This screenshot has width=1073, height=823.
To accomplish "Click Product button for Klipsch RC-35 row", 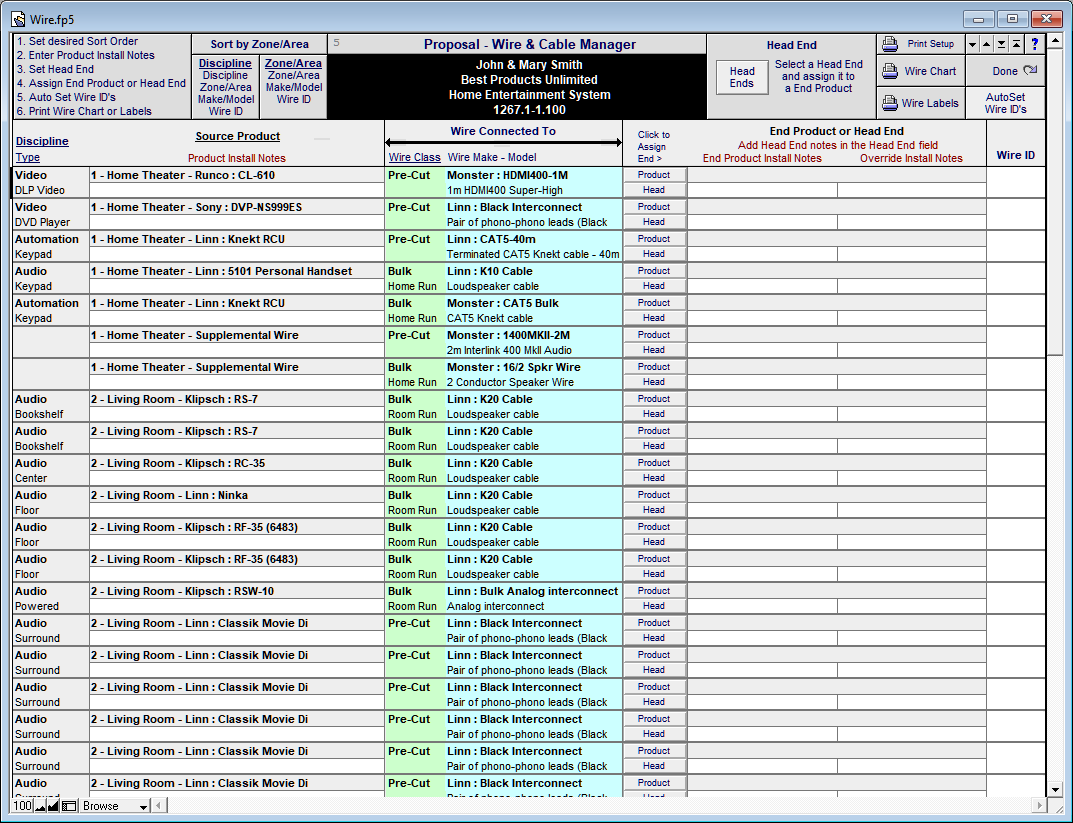I will [654, 462].
